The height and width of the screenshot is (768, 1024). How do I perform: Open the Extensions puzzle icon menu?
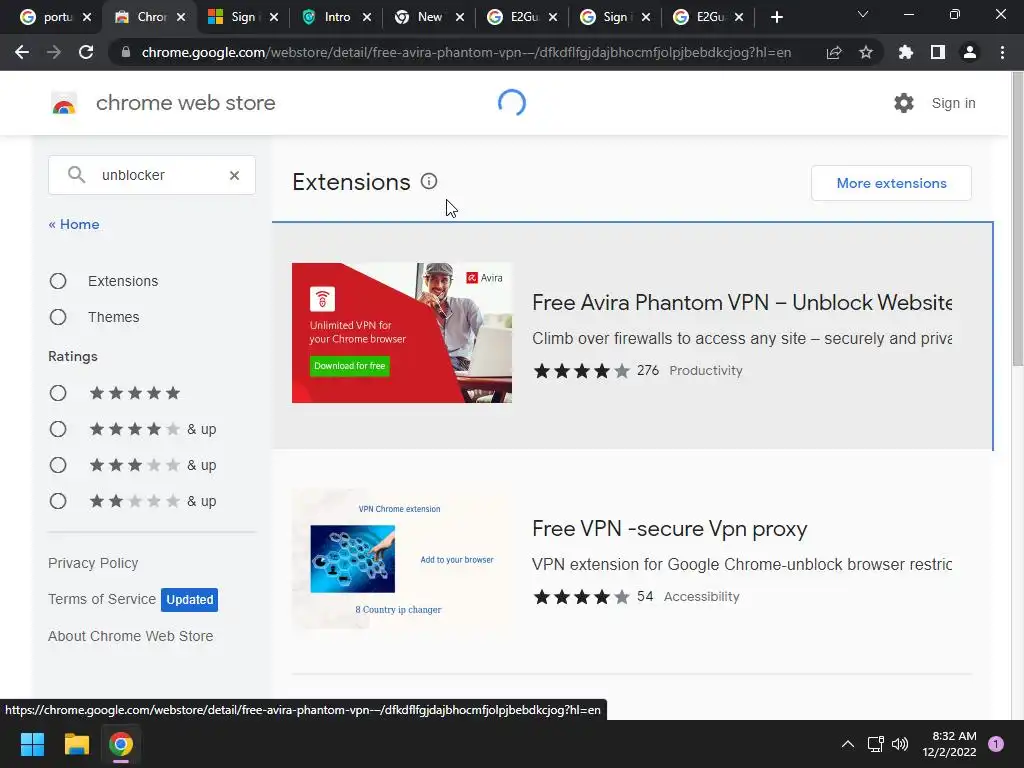[x=906, y=52]
